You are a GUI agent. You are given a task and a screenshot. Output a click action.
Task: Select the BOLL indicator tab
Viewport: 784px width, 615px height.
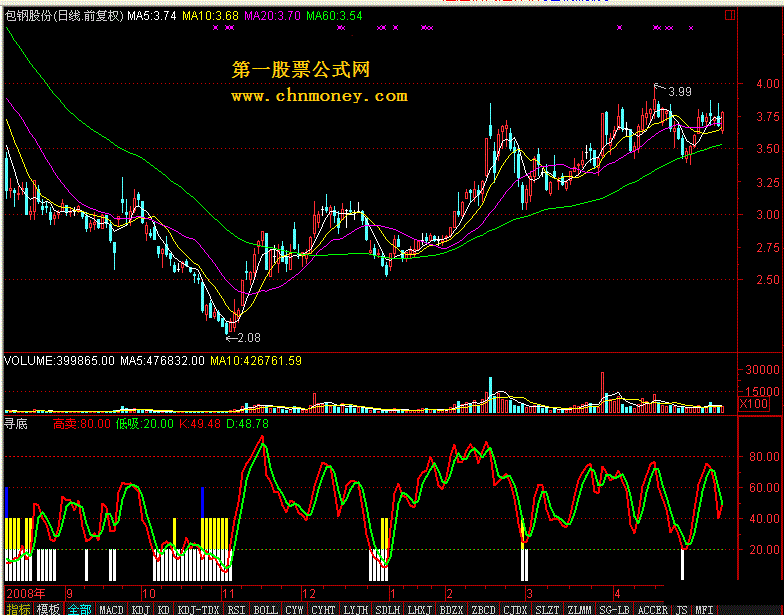point(266,609)
